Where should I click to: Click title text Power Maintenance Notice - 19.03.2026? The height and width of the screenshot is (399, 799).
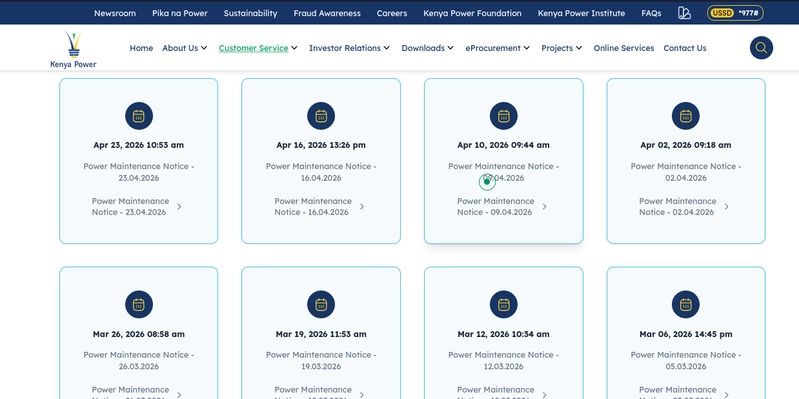pos(321,360)
